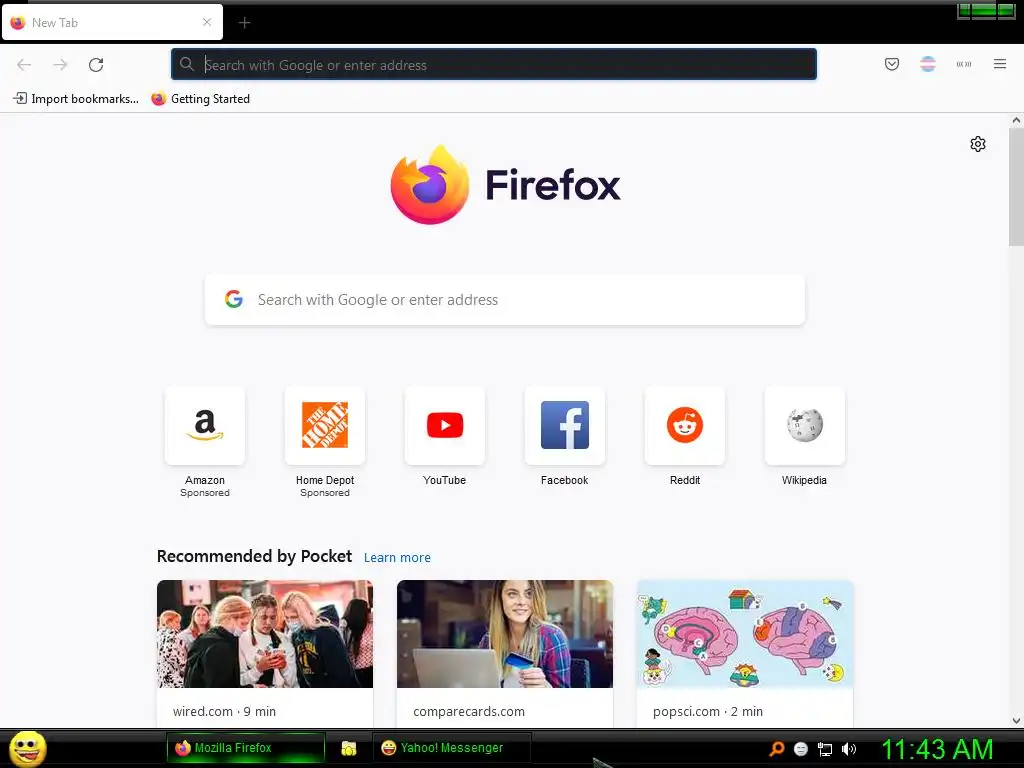
Task: Click the Recommended by Pocket heading
Action: click(254, 556)
